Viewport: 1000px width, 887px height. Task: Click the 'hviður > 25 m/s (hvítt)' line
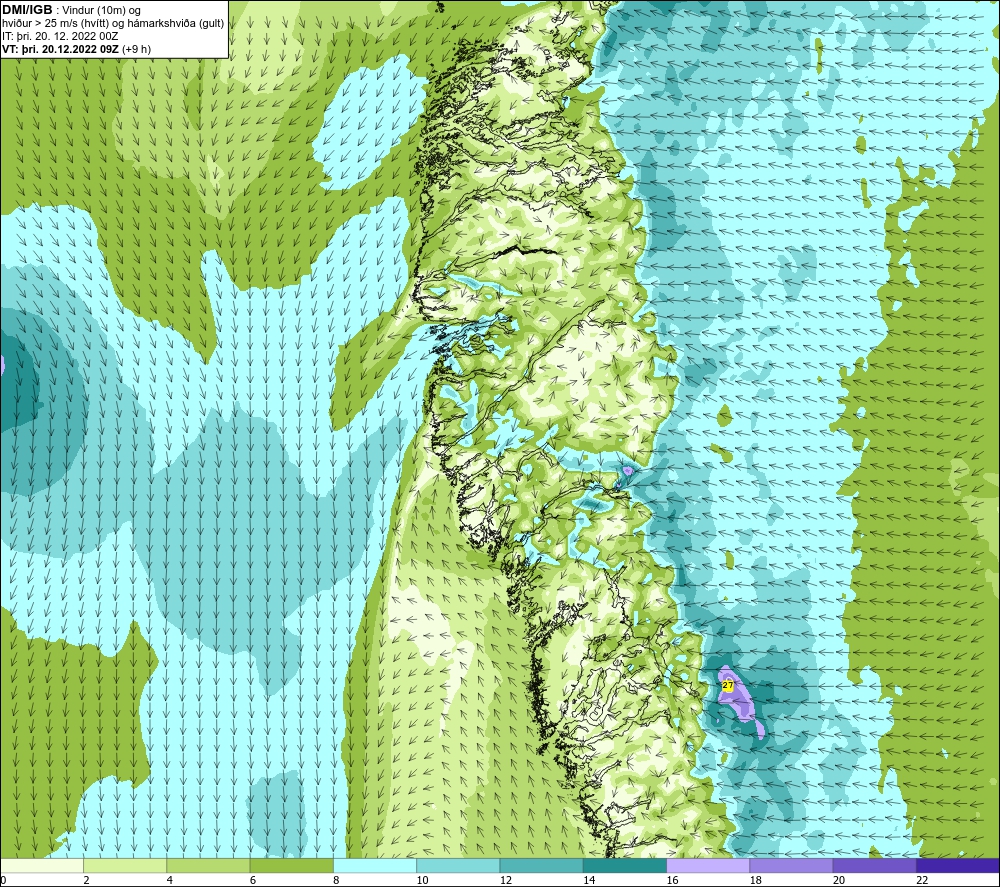click(114, 24)
